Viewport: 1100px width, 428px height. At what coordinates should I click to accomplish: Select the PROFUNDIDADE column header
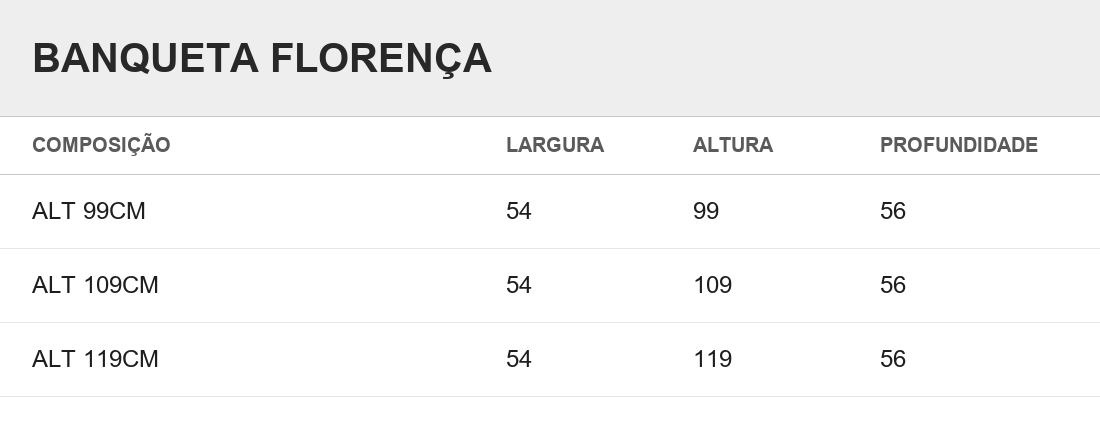click(959, 145)
